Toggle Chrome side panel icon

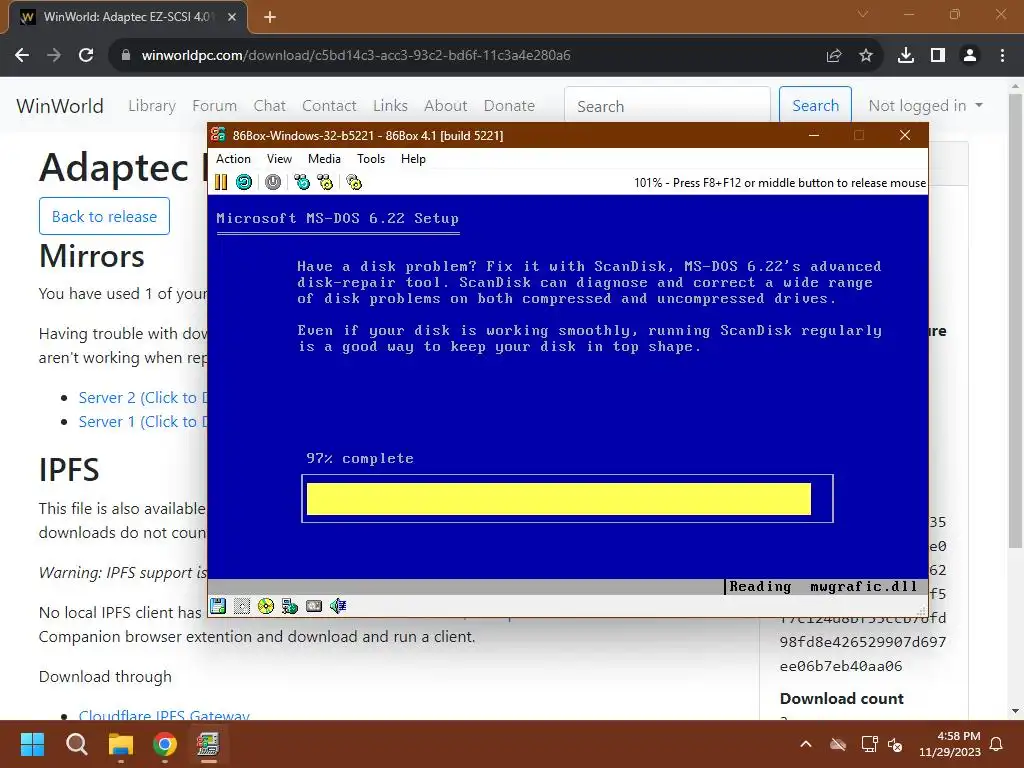click(x=938, y=56)
